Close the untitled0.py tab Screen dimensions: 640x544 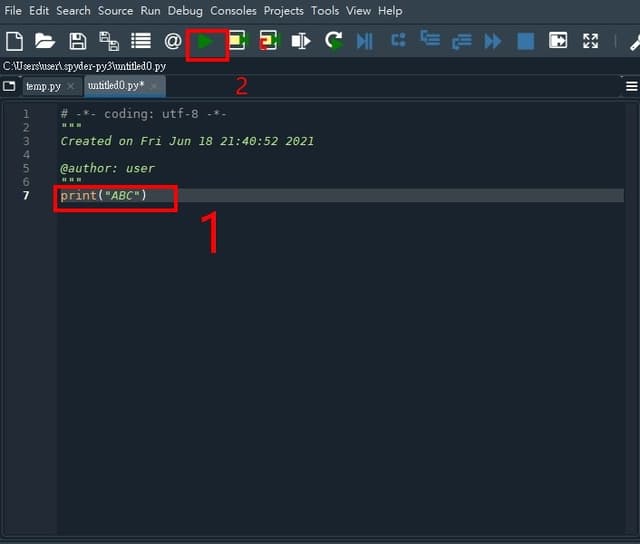pos(154,86)
